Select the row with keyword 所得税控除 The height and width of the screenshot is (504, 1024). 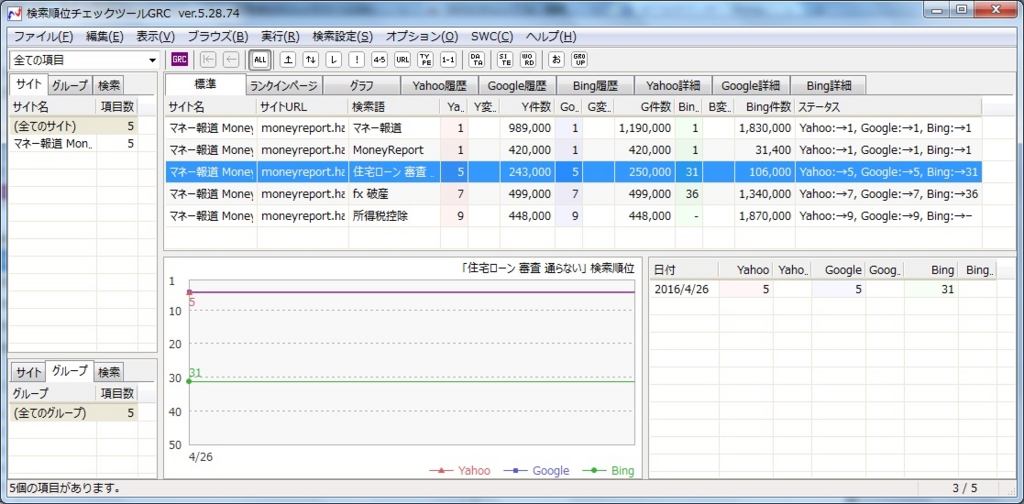coord(573,215)
